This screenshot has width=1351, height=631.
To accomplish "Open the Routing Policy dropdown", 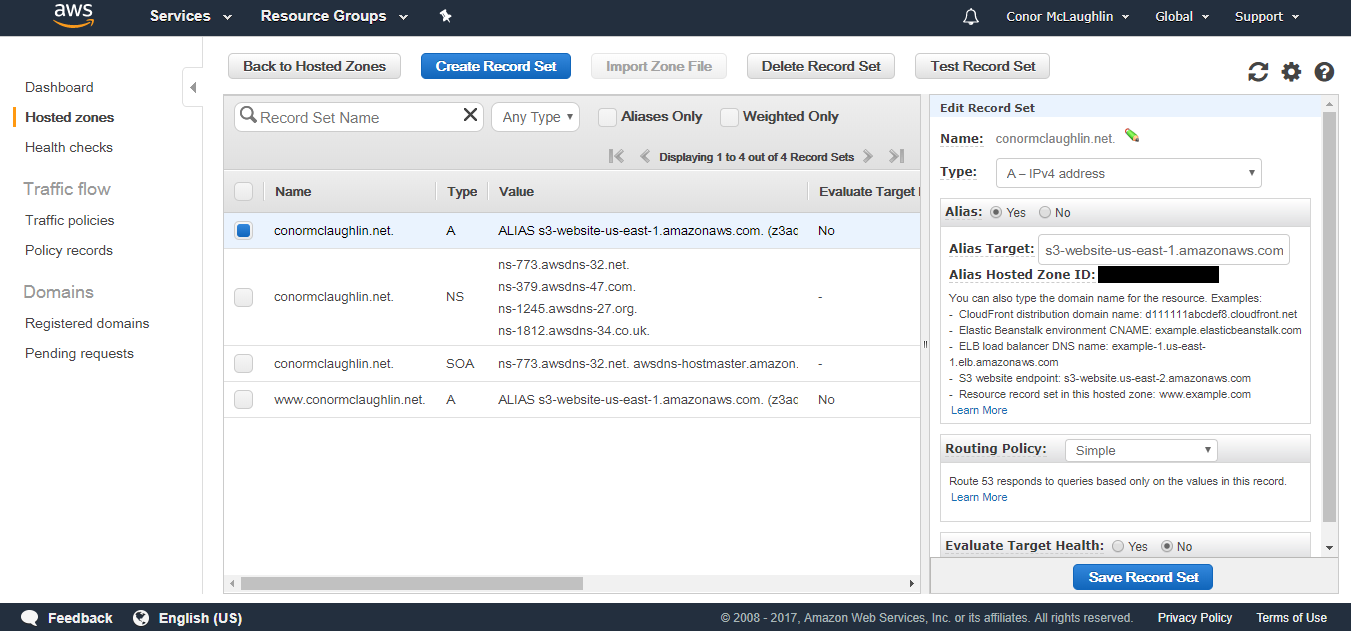I will [1141, 450].
